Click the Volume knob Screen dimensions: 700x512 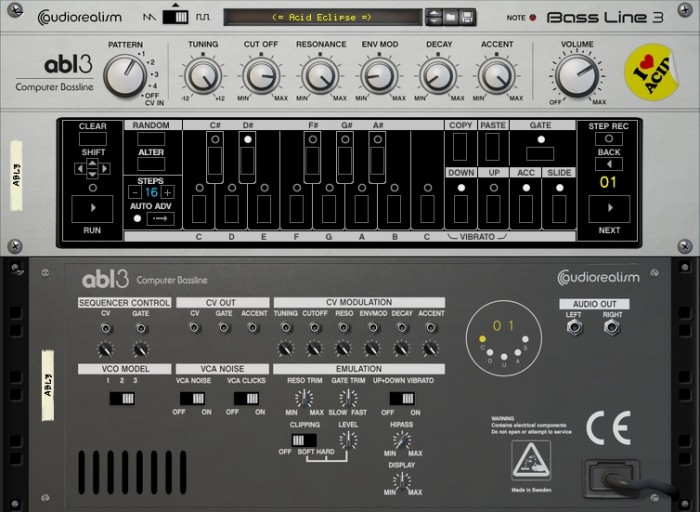click(x=577, y=76)
